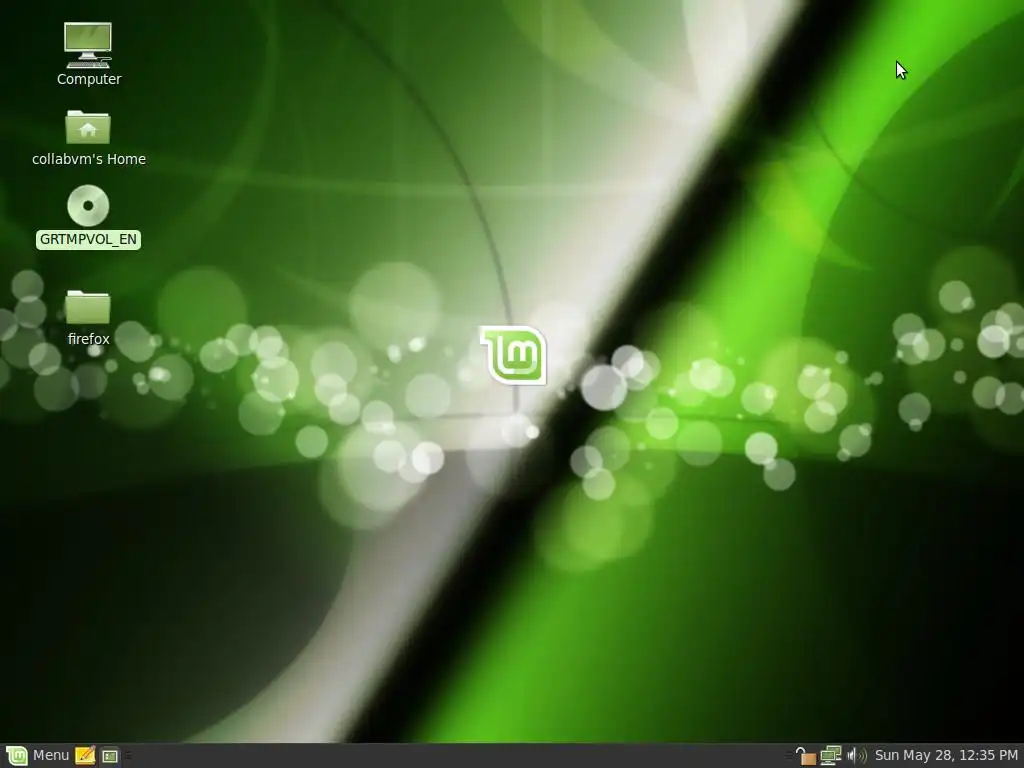The height and width of the screenshot is (768, 1024).
Task: Click the firefox folder label
Action: (x=88, y=339)
